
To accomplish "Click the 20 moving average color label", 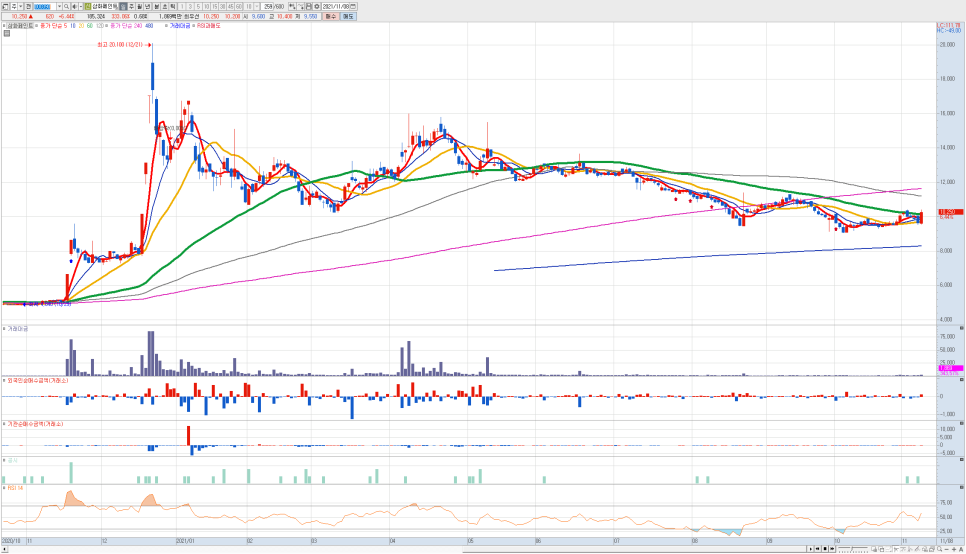I will [81, 26].
